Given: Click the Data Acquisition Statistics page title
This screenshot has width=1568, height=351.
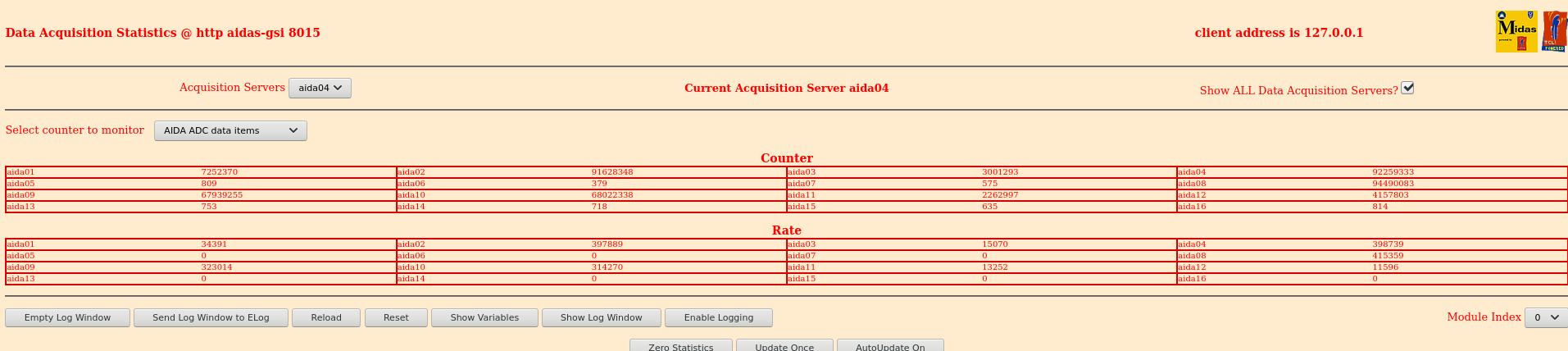Looking at the screenshot, I should point(163,33).
